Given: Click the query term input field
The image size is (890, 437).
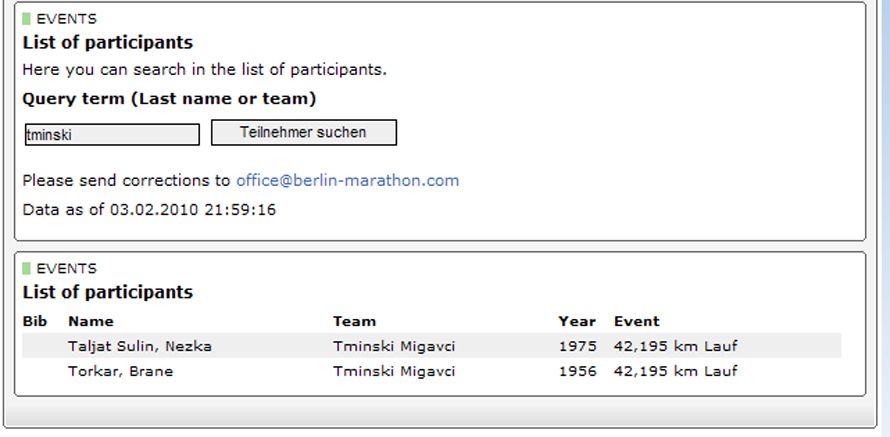Looking at the screenshot, I should pos(112,134).
